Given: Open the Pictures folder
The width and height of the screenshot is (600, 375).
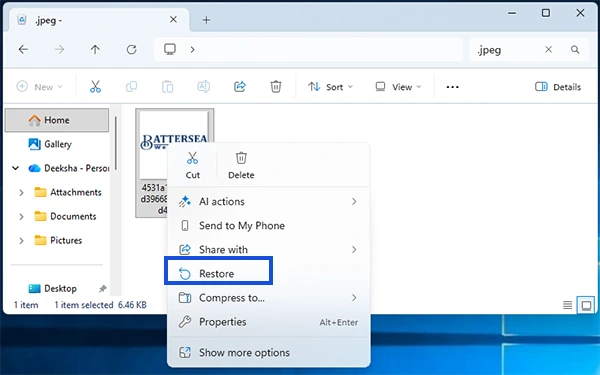Looking at the screenshot, I should point(58,241).
